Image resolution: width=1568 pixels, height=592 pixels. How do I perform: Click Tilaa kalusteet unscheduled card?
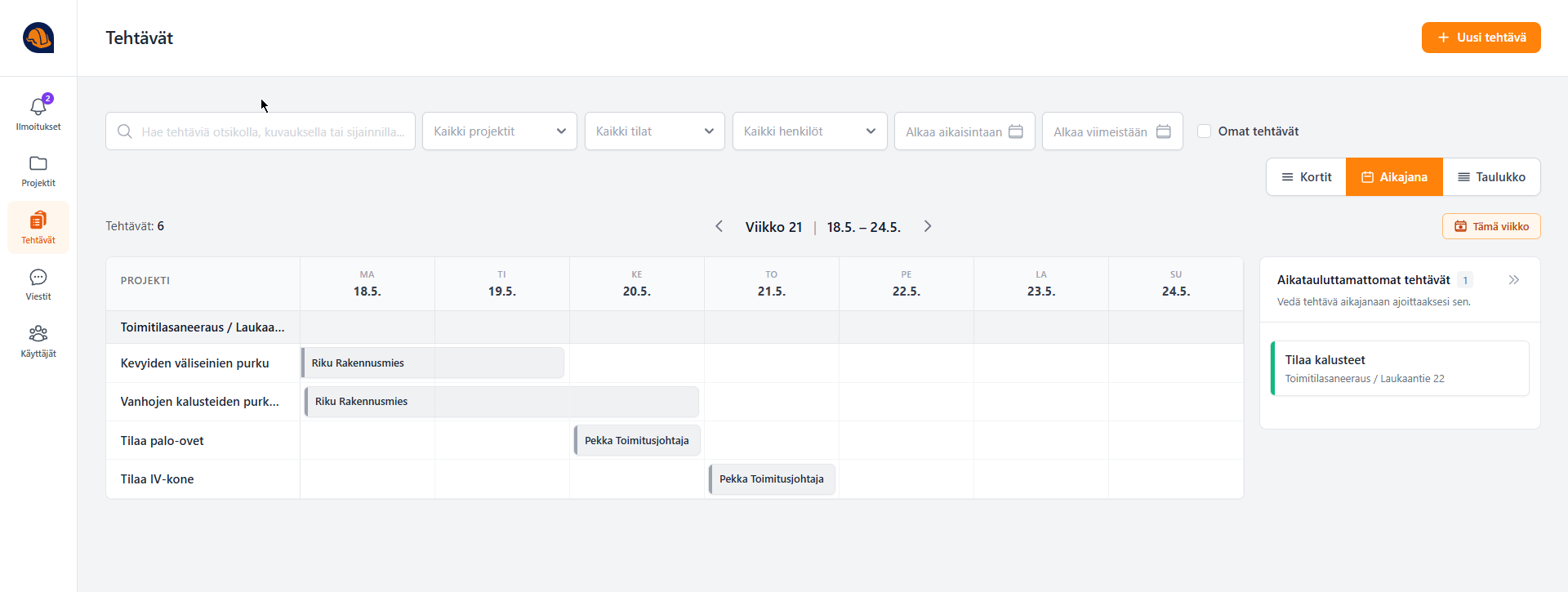(x=1400, y=368)
